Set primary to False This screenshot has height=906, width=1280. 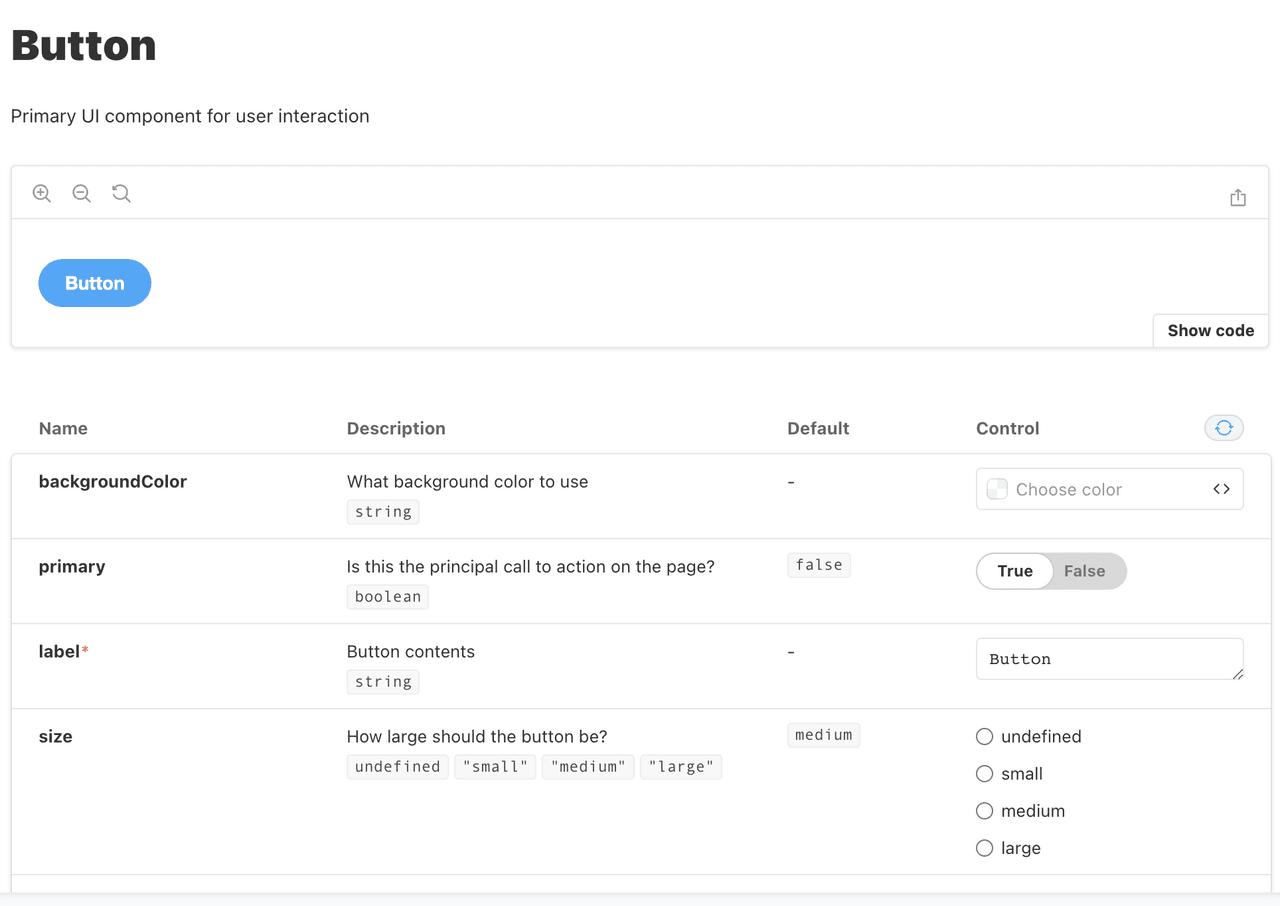pyautogui.click(x=1085, y=571)
